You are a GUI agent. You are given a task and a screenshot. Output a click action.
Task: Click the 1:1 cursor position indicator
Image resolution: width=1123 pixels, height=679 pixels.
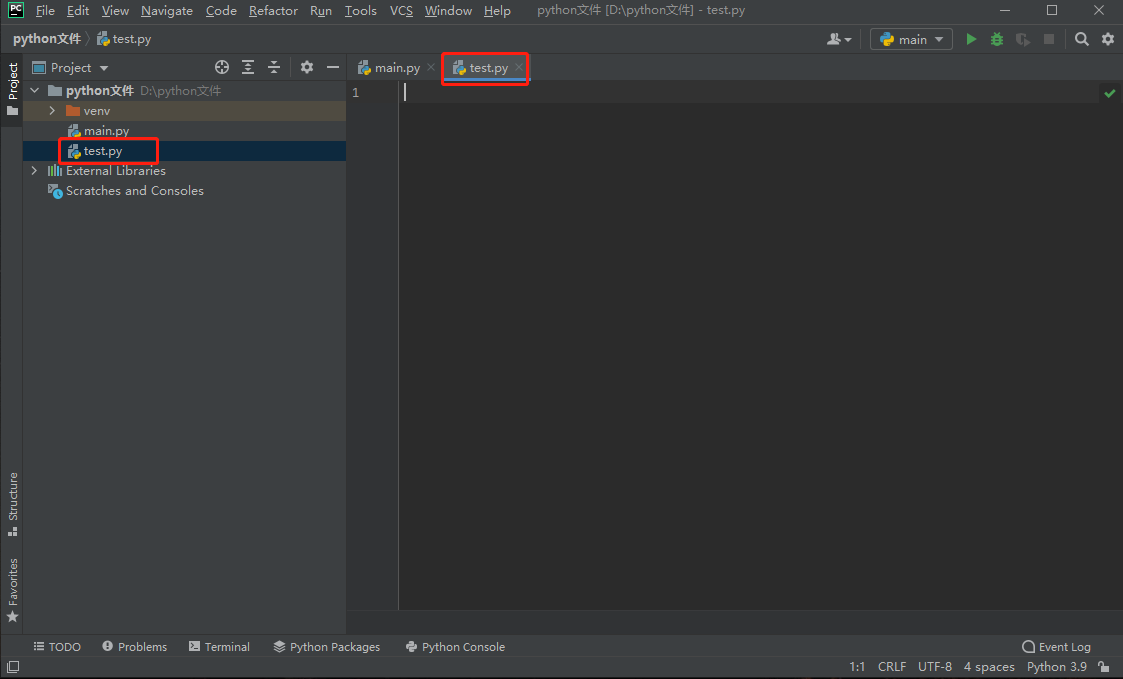[857, 667]
